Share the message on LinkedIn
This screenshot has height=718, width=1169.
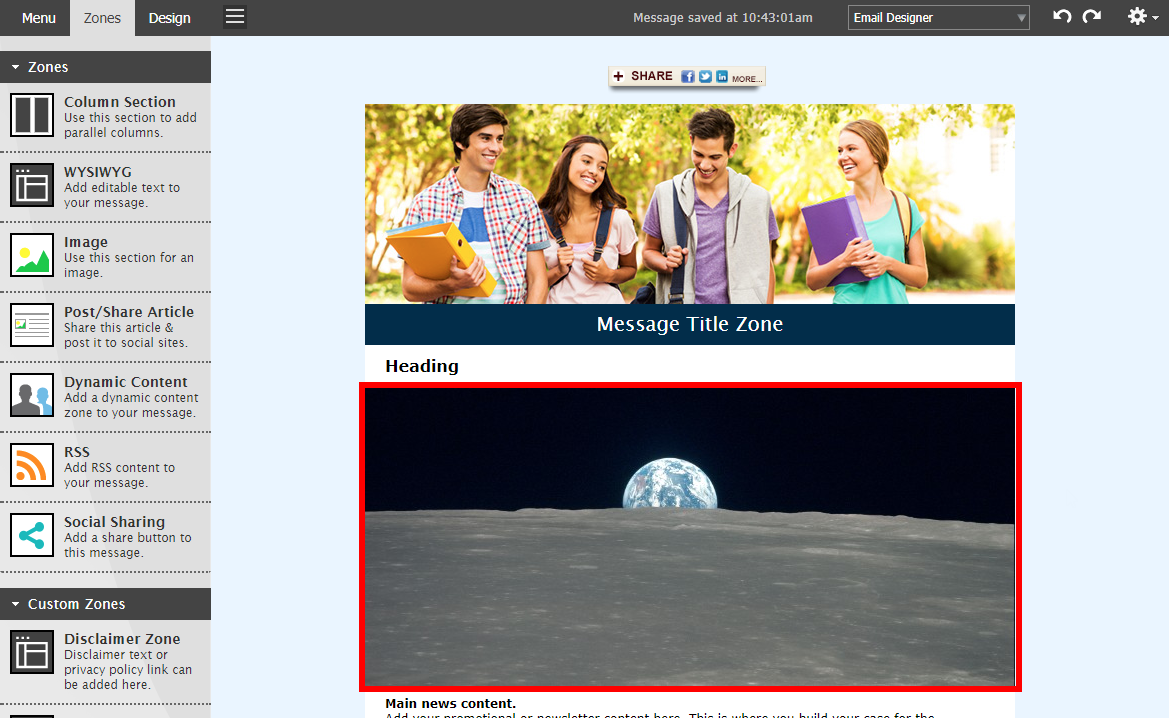click(x=722, y=77)
